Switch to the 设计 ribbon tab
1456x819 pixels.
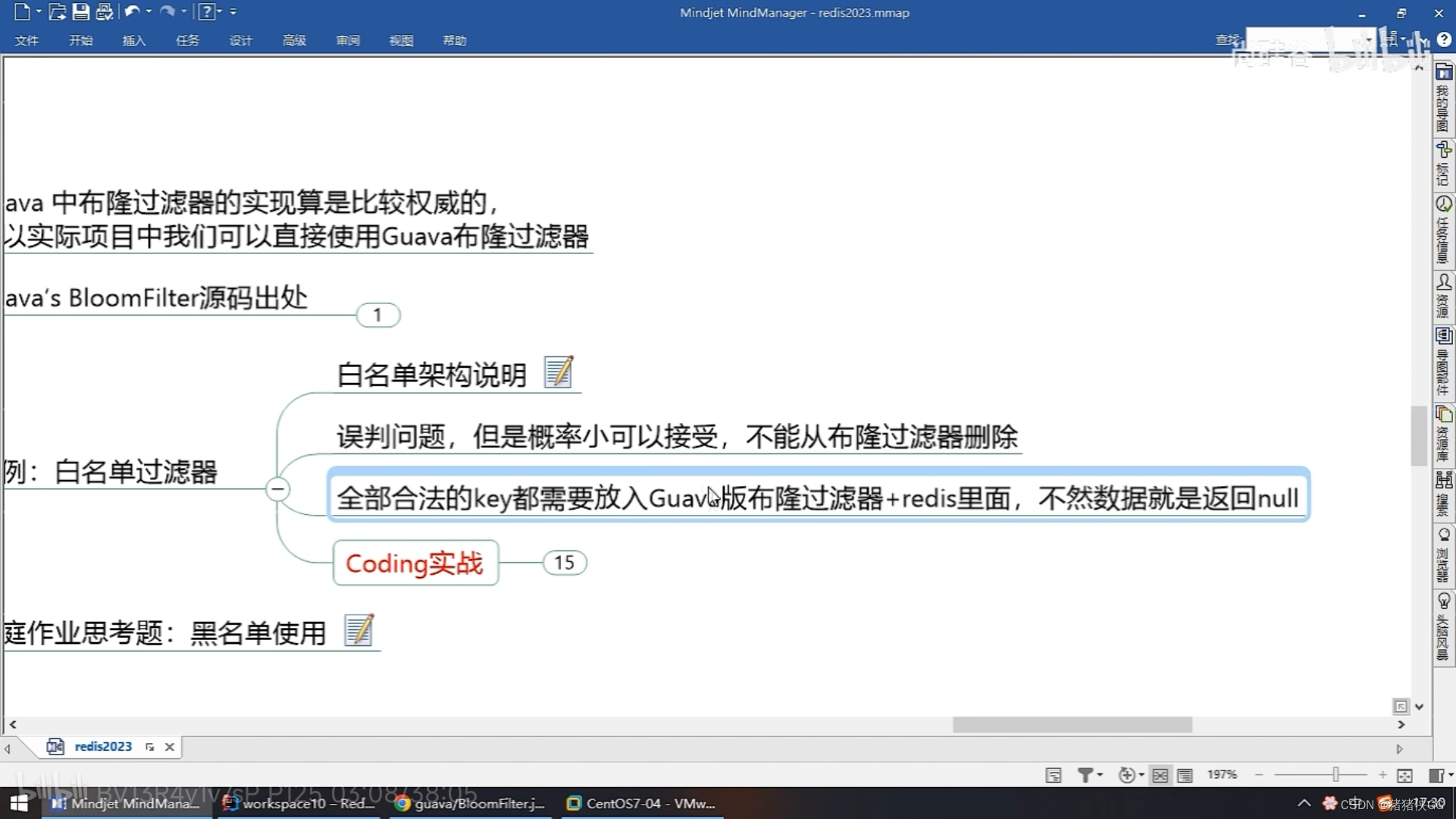pos(241,40)
